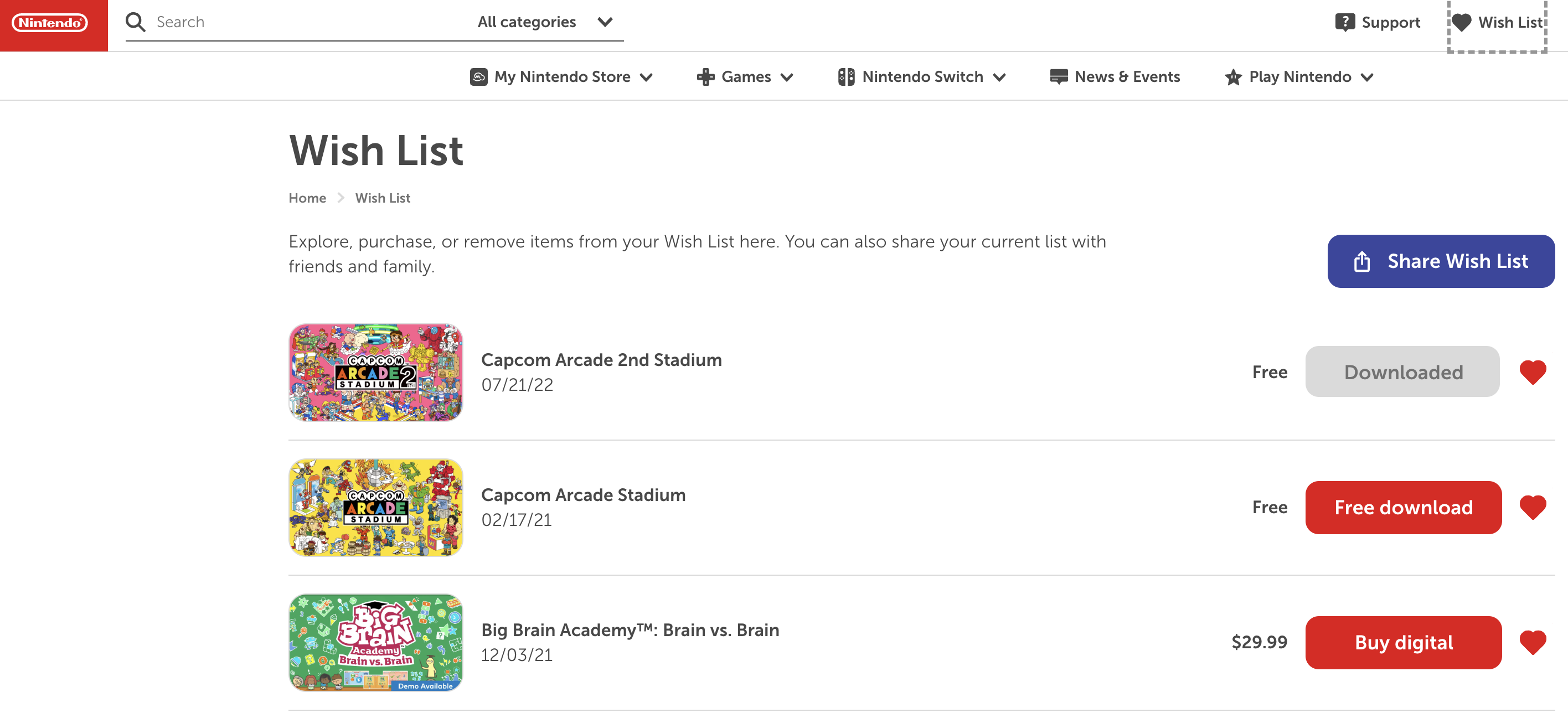Click the Play Nintendo star icon
This screenshot has width=1568, height=723.
tap(1232, 77)
